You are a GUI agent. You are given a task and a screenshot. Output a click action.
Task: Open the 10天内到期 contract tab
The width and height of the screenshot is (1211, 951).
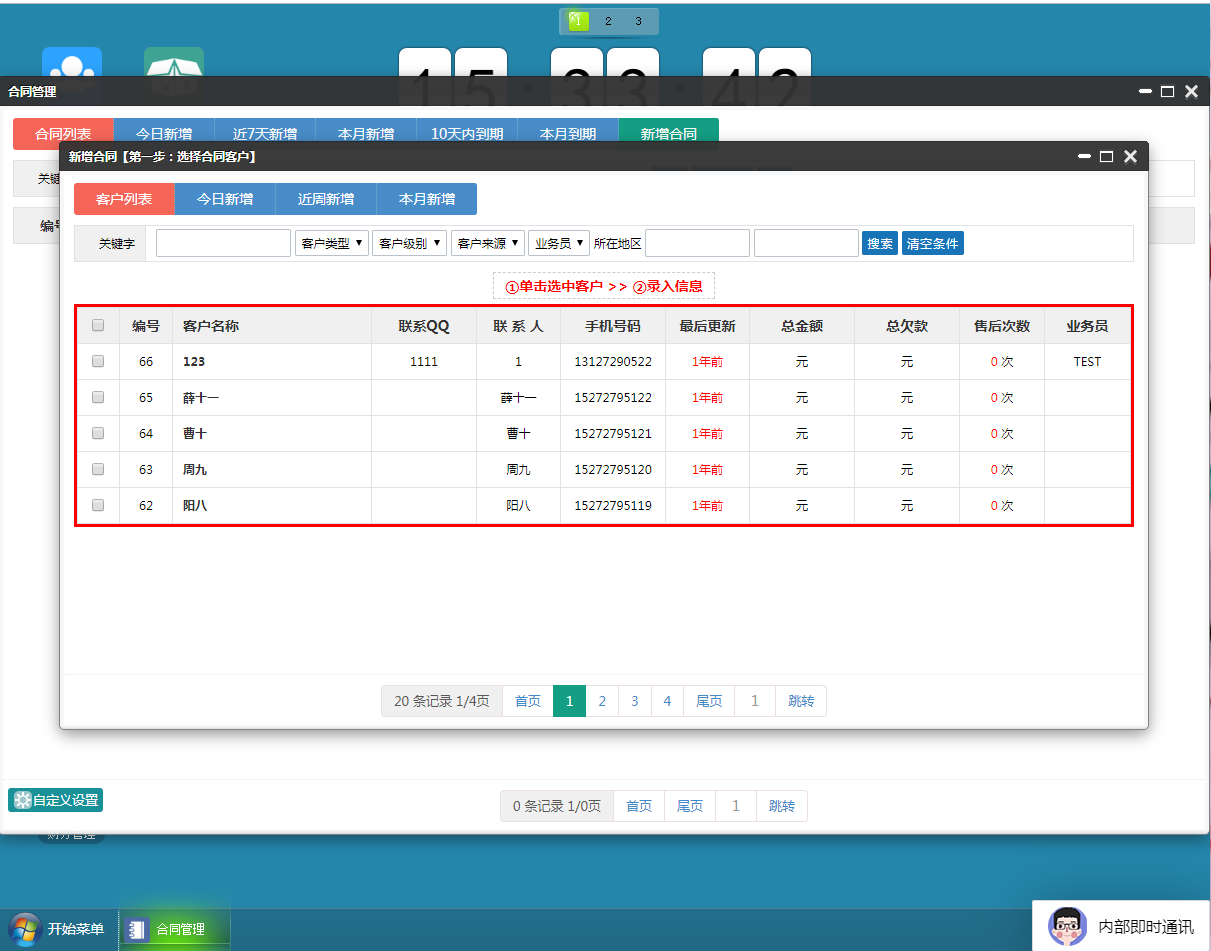467,134
